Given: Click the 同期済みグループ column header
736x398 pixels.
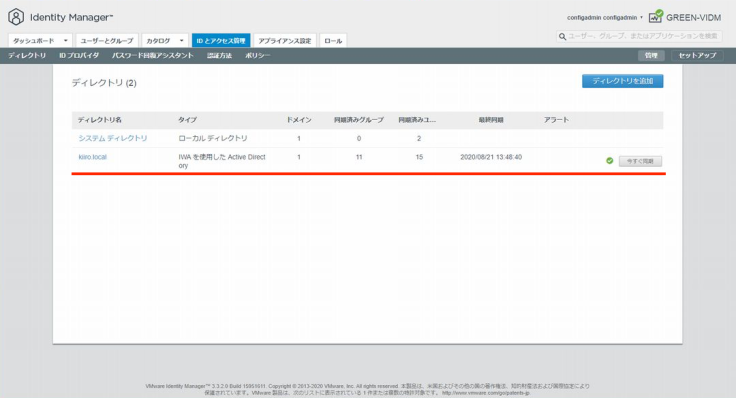Looking at the screenshot, I should 359,120.
